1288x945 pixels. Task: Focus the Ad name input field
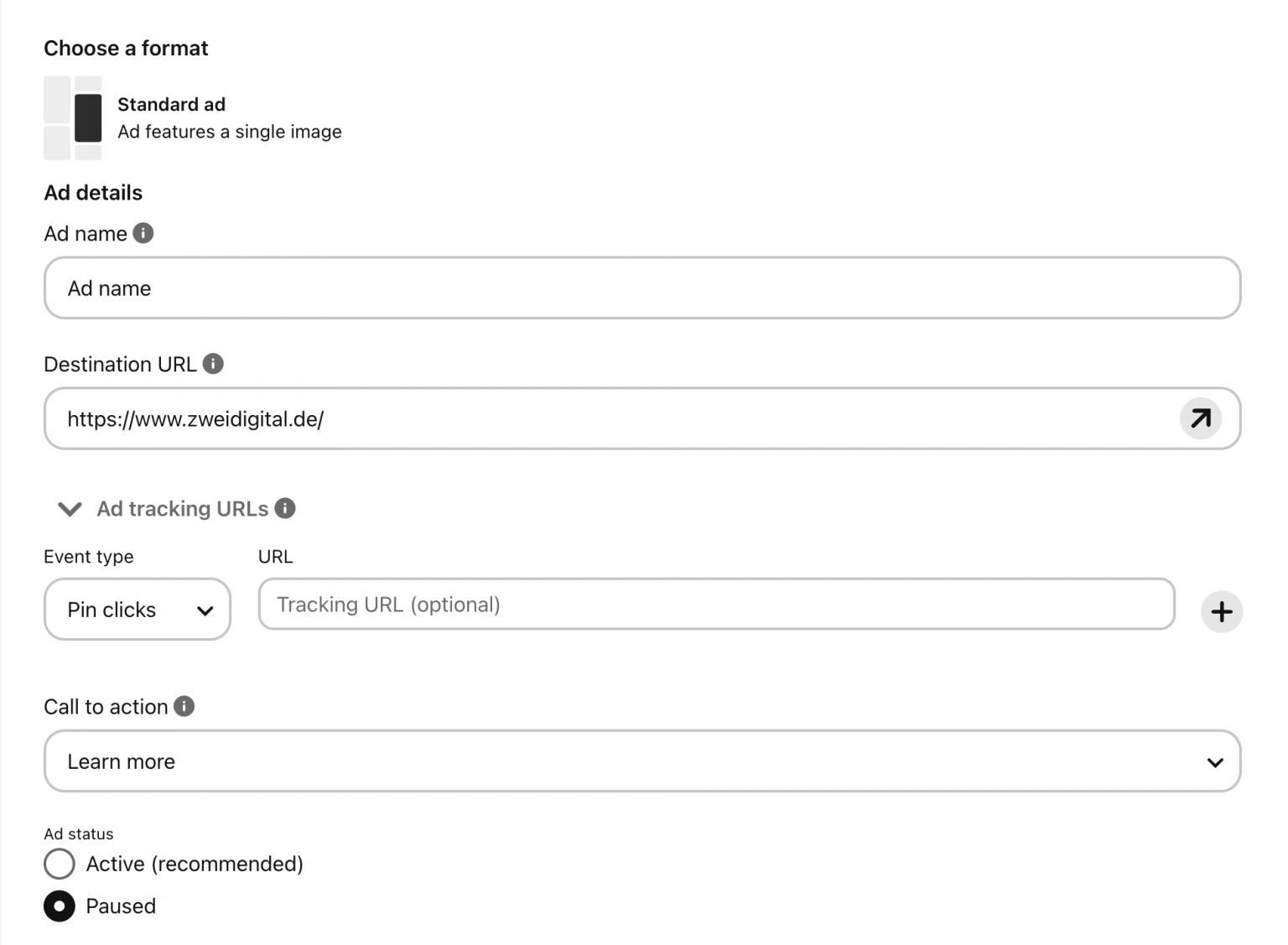pyautogui.click(x=642, y=288)
